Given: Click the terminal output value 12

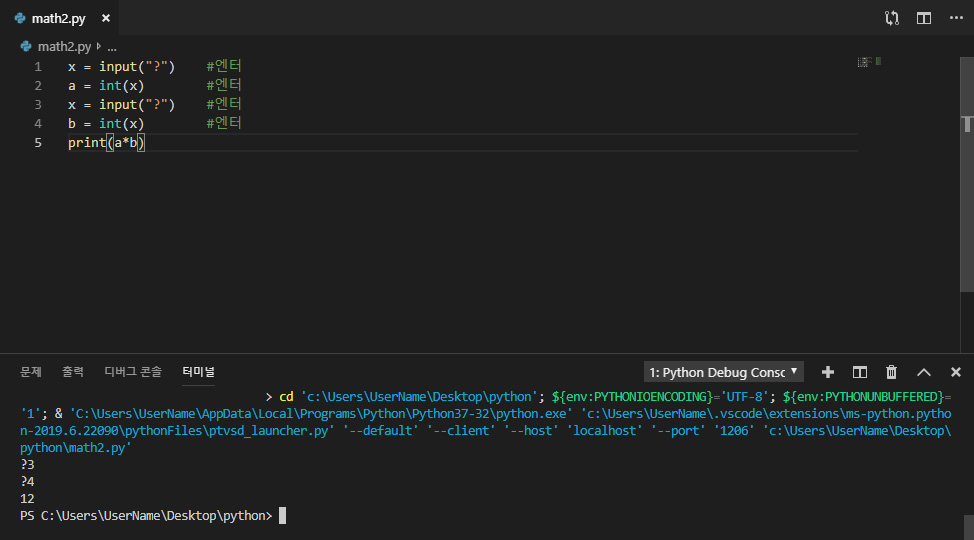Looking at the screenshot, I should coord(27,498).
